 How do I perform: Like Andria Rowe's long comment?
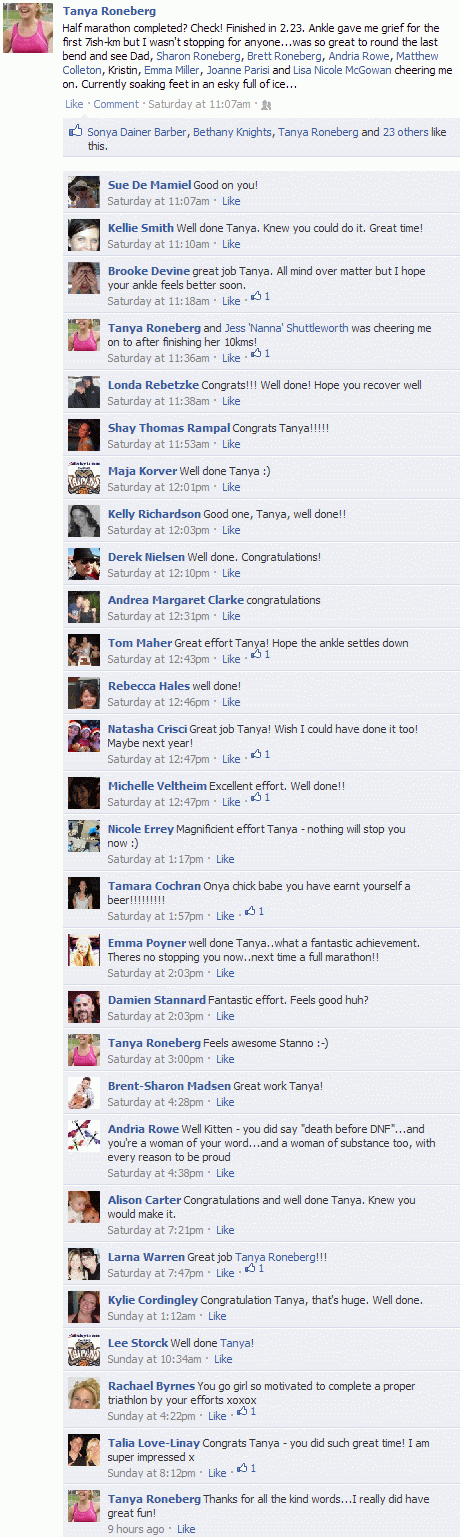pos(225,1173)
